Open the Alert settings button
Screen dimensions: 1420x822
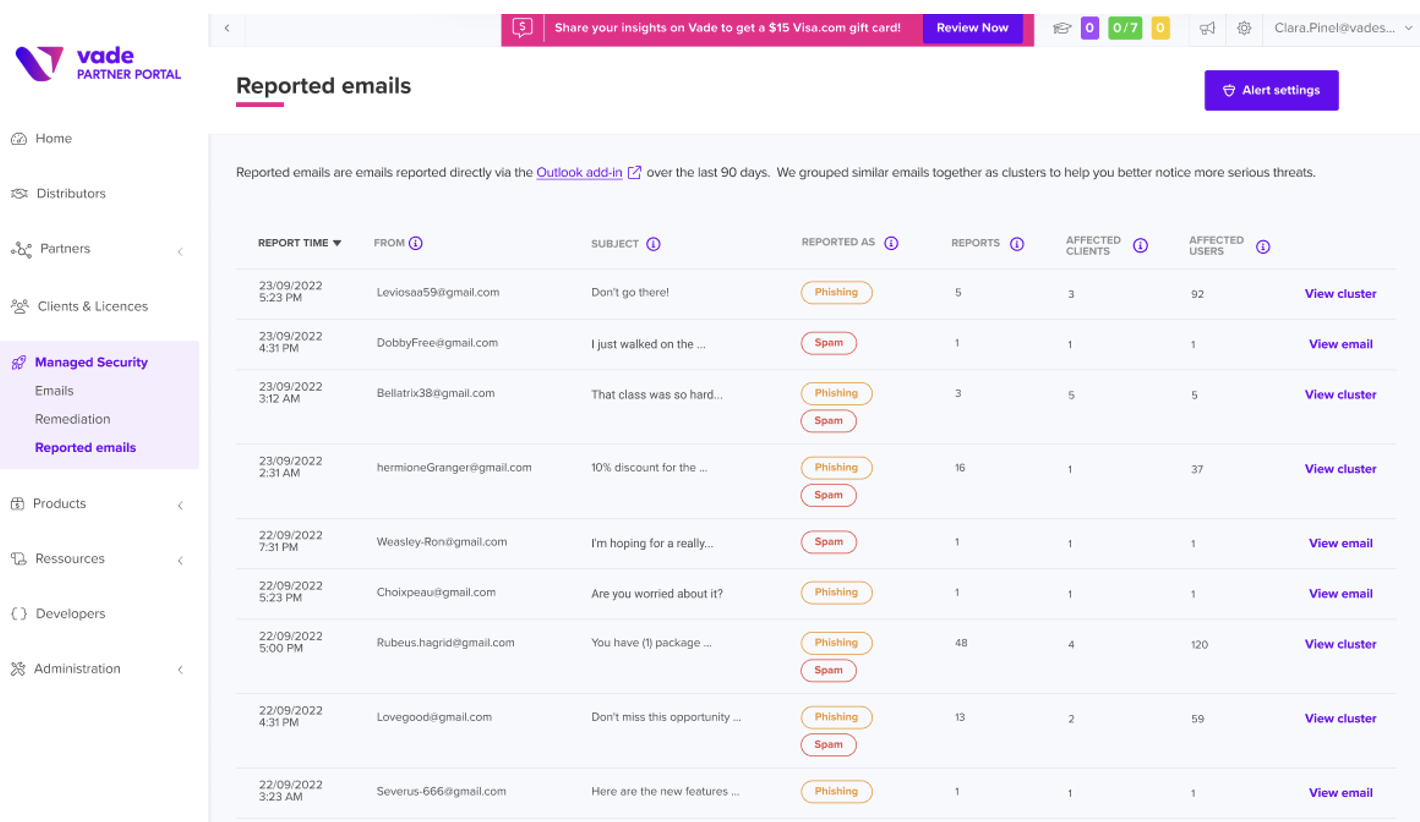[x=1271, y=90]
